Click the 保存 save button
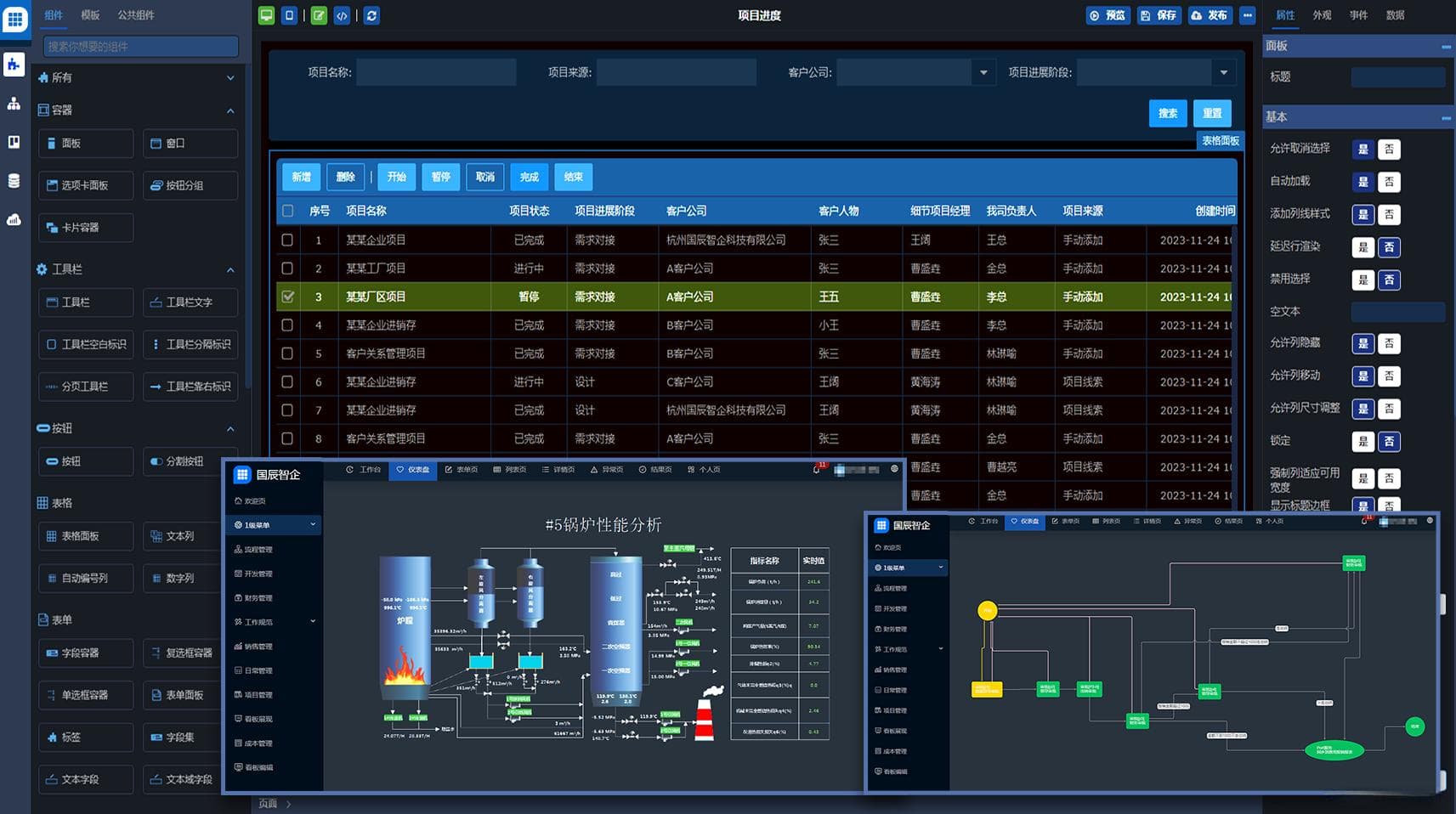The image size is (1456, 814). click(1159, 15)
